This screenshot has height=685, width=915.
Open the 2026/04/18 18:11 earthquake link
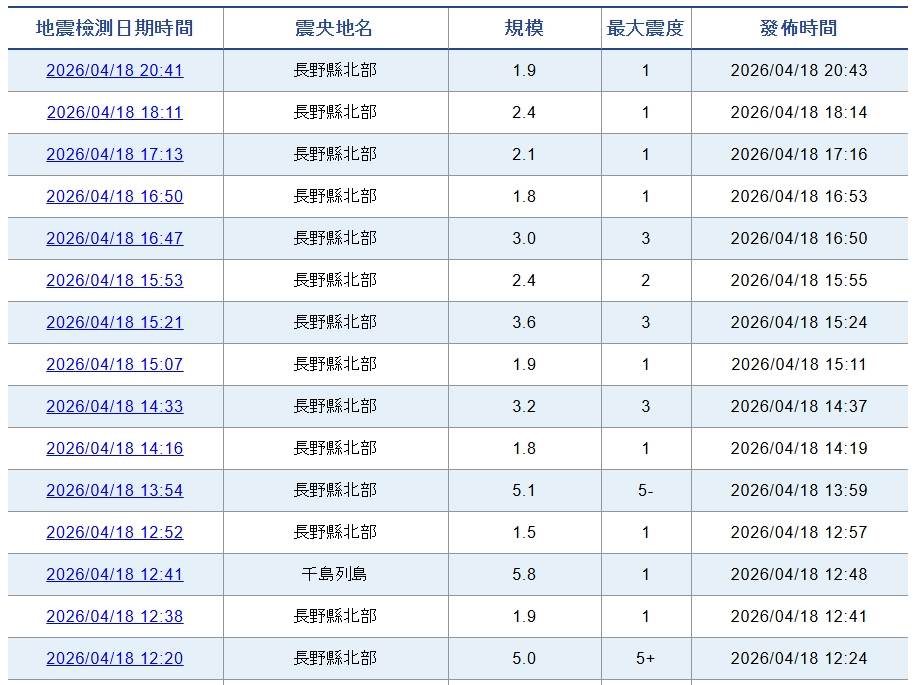pyautogui.click(x=115, y=112)
